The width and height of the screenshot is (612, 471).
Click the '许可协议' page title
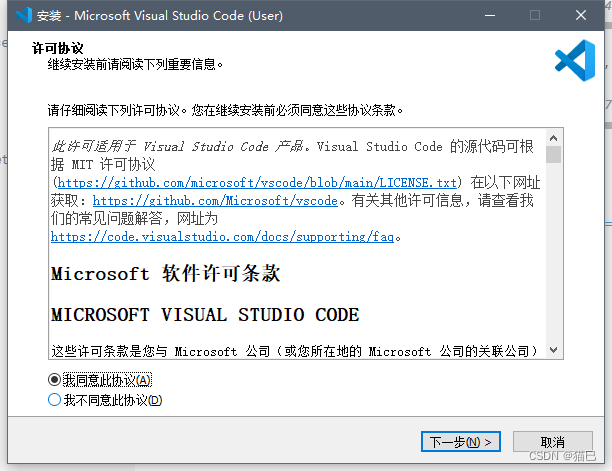click(x=58, y=48)
